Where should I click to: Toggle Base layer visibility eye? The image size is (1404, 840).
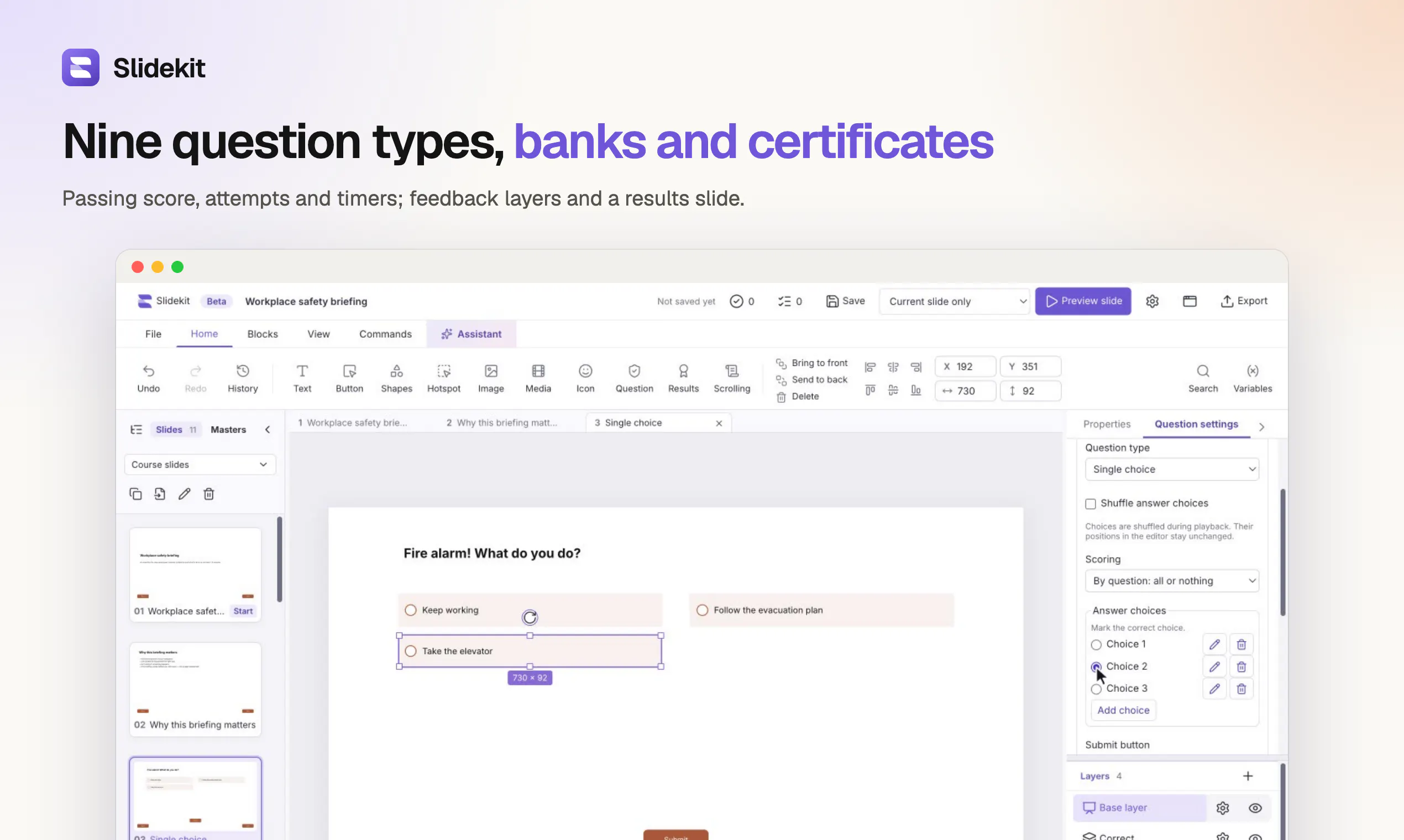coord(1255,808)
